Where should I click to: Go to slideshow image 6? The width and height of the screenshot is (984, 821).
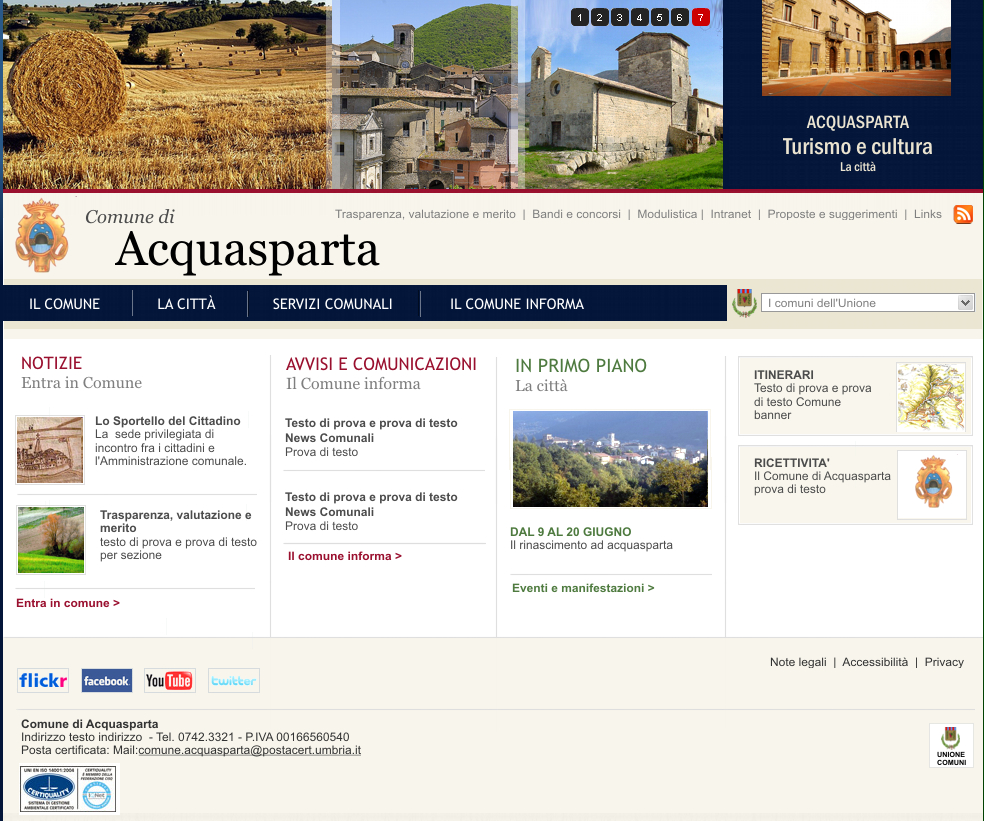coord(680,18)
